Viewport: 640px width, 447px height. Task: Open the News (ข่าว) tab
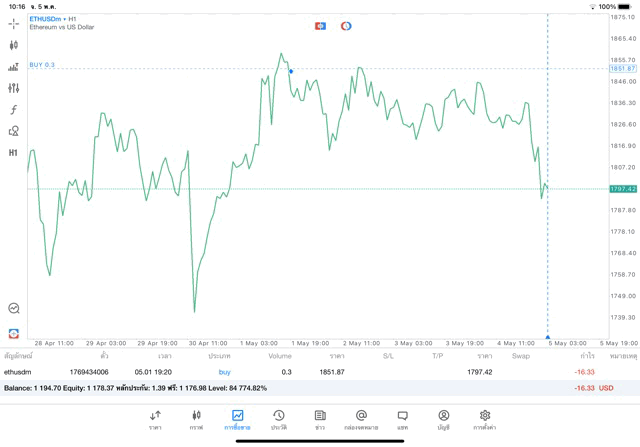point(319,419)
